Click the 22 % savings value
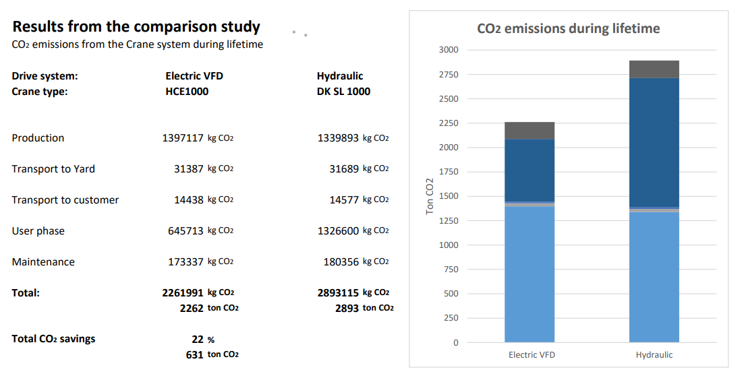The image size is (741, 382). coord(203,339)
